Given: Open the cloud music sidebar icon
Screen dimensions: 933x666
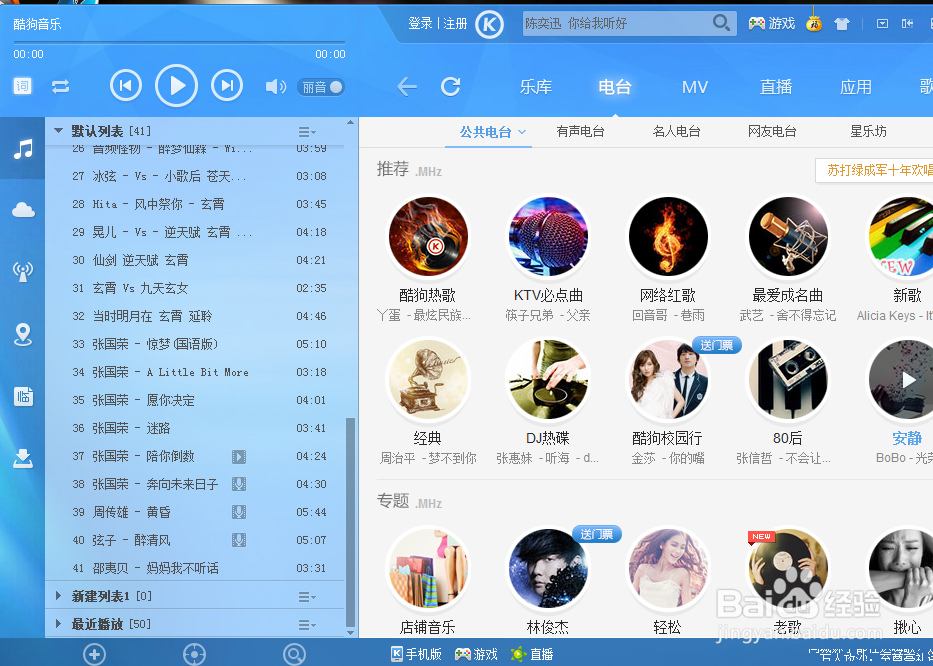Looking at the screenshot, I should tap(22, 210).
